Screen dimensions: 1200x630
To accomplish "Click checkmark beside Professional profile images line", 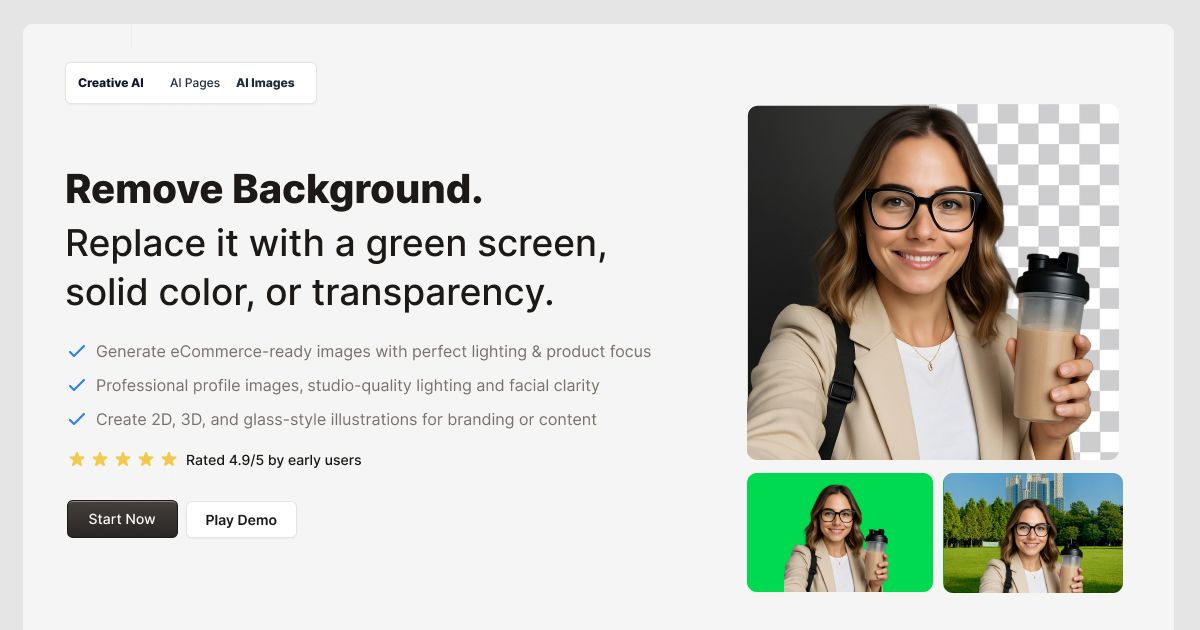I will click(76, 385).
